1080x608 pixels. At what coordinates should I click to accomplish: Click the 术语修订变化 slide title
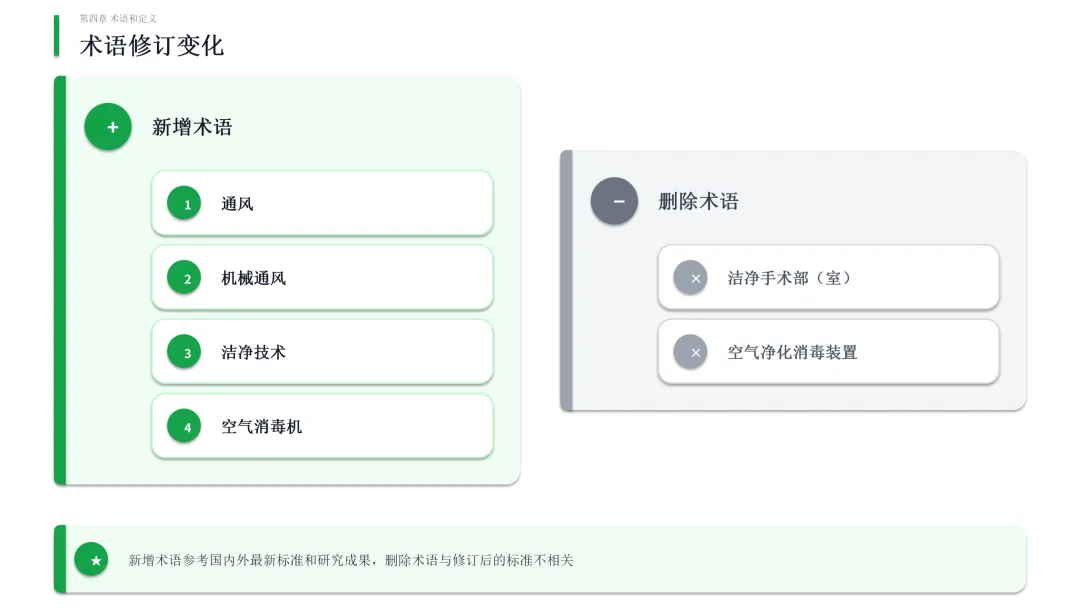point(152,45)
